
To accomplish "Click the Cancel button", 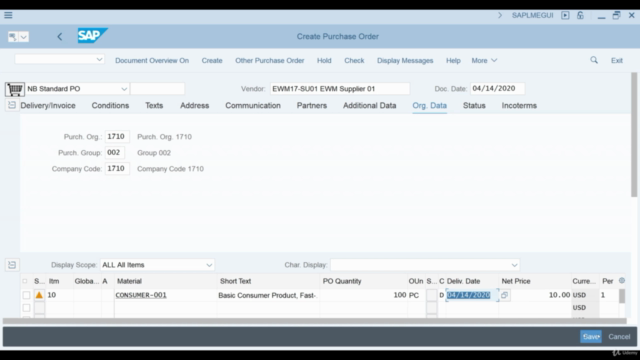I will coord(619,337).
